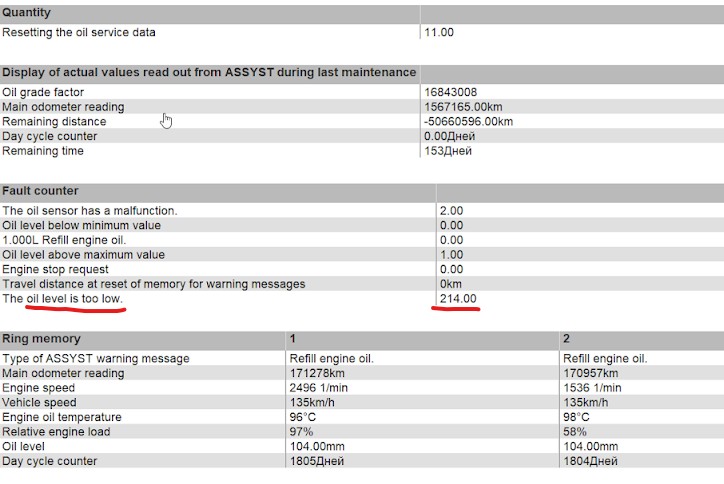
Task: Select 'The oil sensor has a malfunction' row
Action: point(90,211)
